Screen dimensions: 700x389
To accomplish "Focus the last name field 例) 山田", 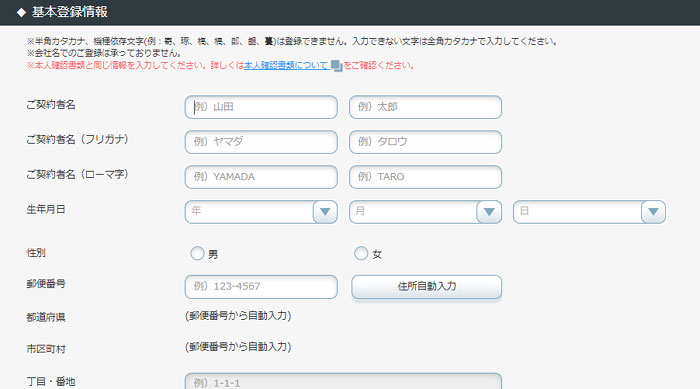I will [x=261, y=107].
